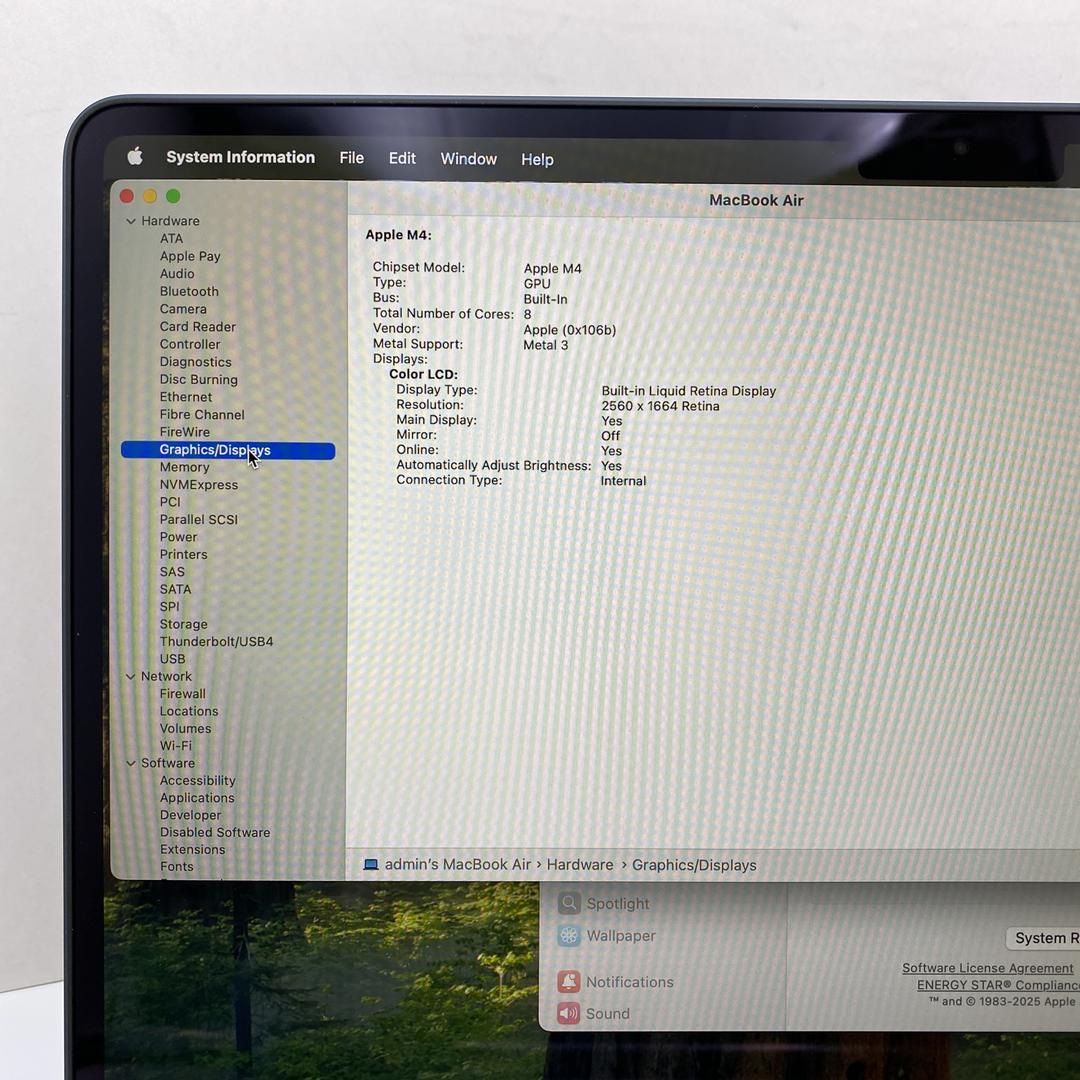Collapse the Network section
The image size is (1080, 1080).
coord(131,677)
